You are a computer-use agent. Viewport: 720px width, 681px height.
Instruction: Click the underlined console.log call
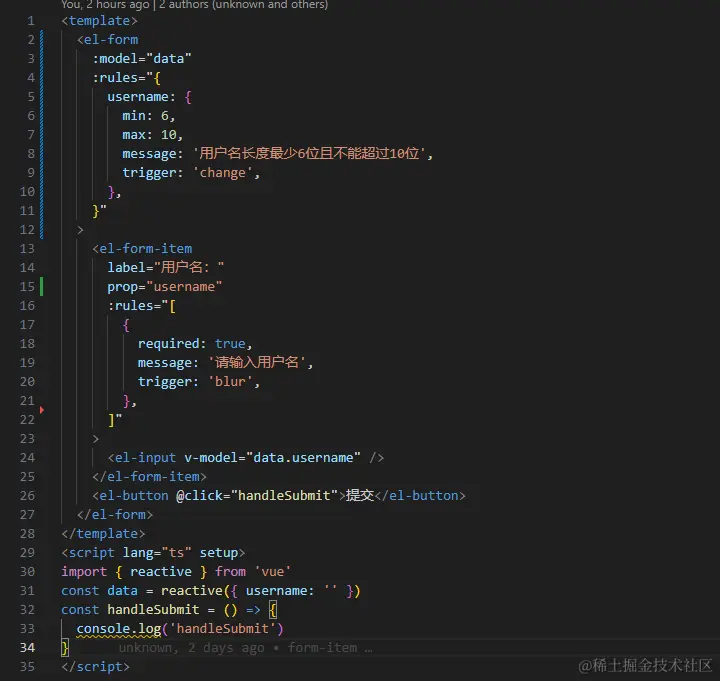[x=118, y=629]
